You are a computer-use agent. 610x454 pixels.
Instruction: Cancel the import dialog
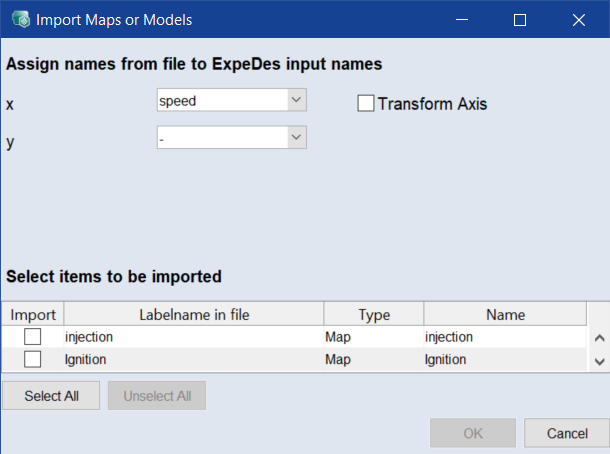567,433
